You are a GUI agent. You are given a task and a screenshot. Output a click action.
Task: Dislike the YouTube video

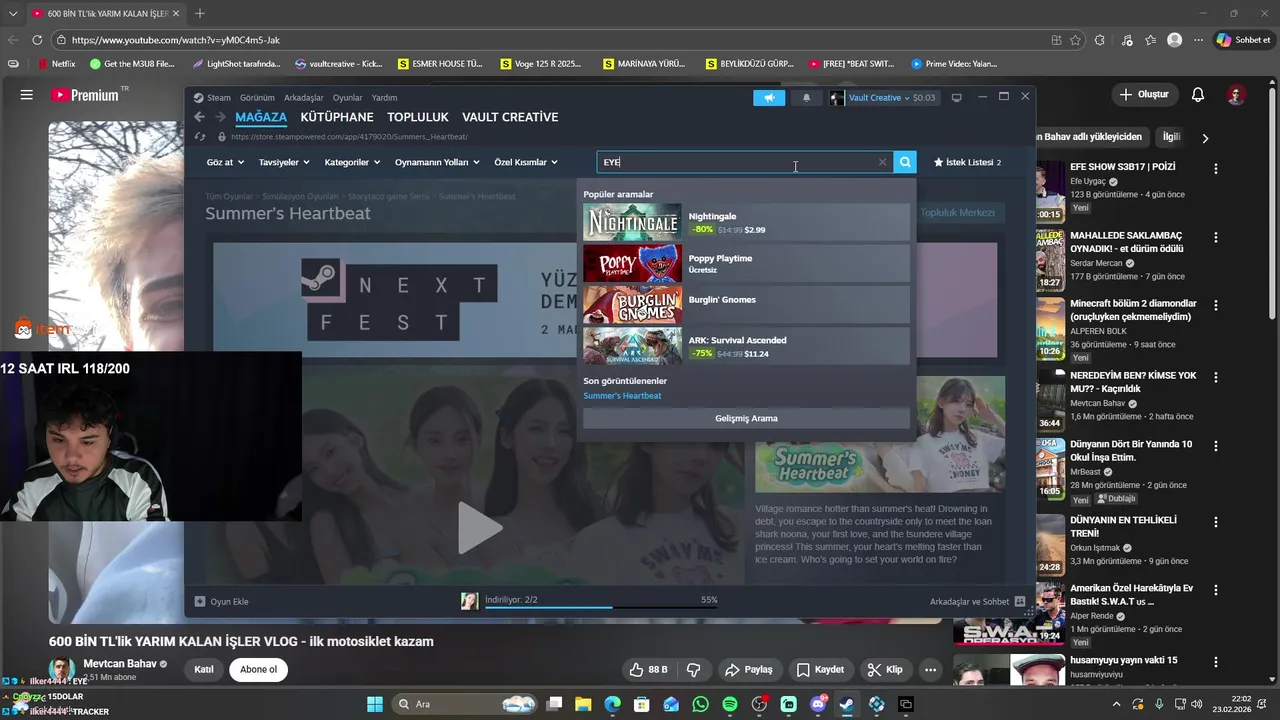tap(694, 670)
